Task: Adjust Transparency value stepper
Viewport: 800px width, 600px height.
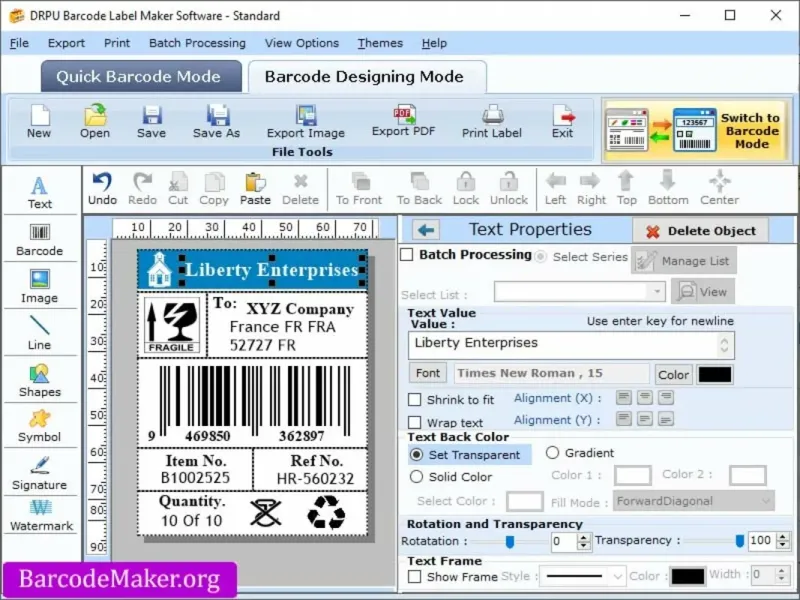Action: click(783, 540)
